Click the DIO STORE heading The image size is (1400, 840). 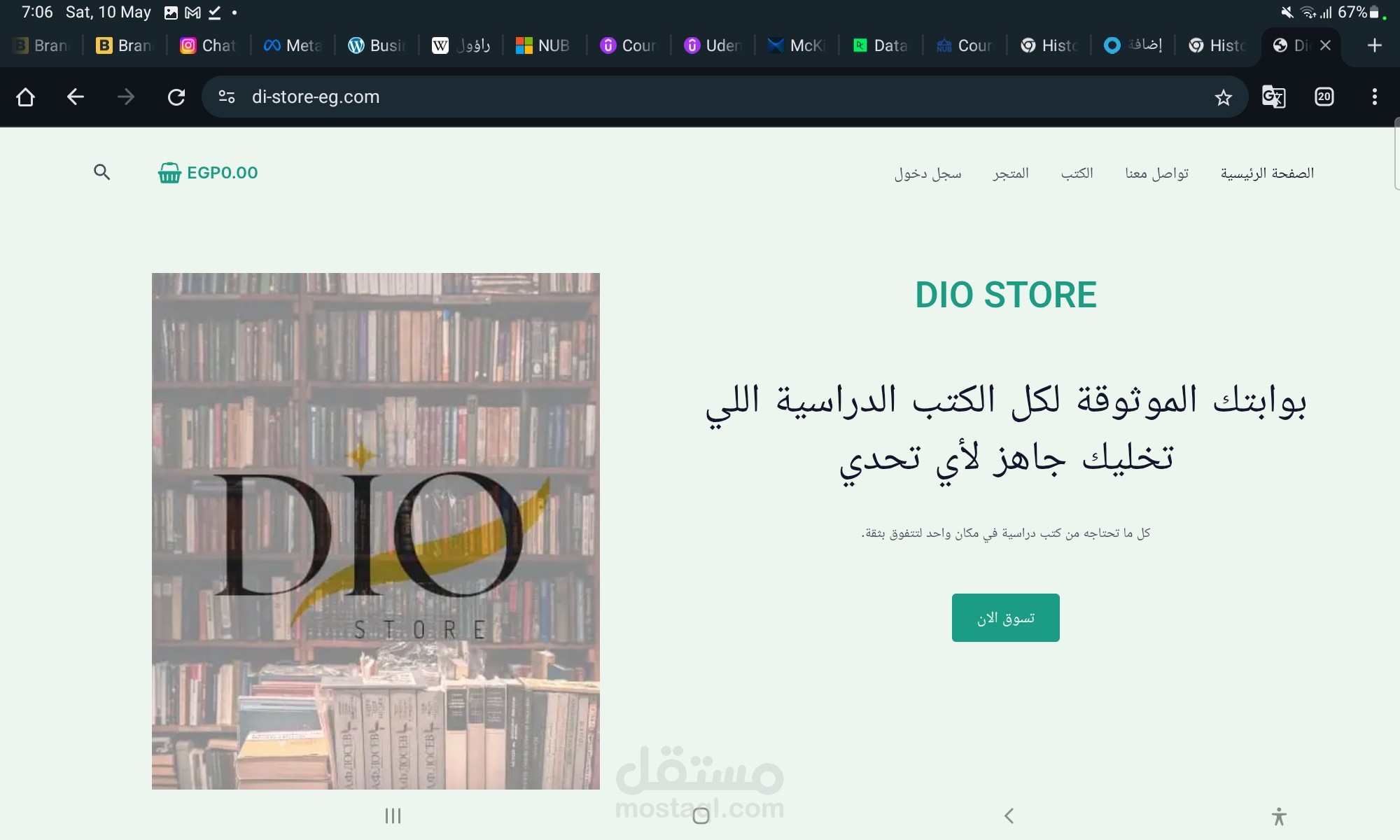(x=1006, y=295)
